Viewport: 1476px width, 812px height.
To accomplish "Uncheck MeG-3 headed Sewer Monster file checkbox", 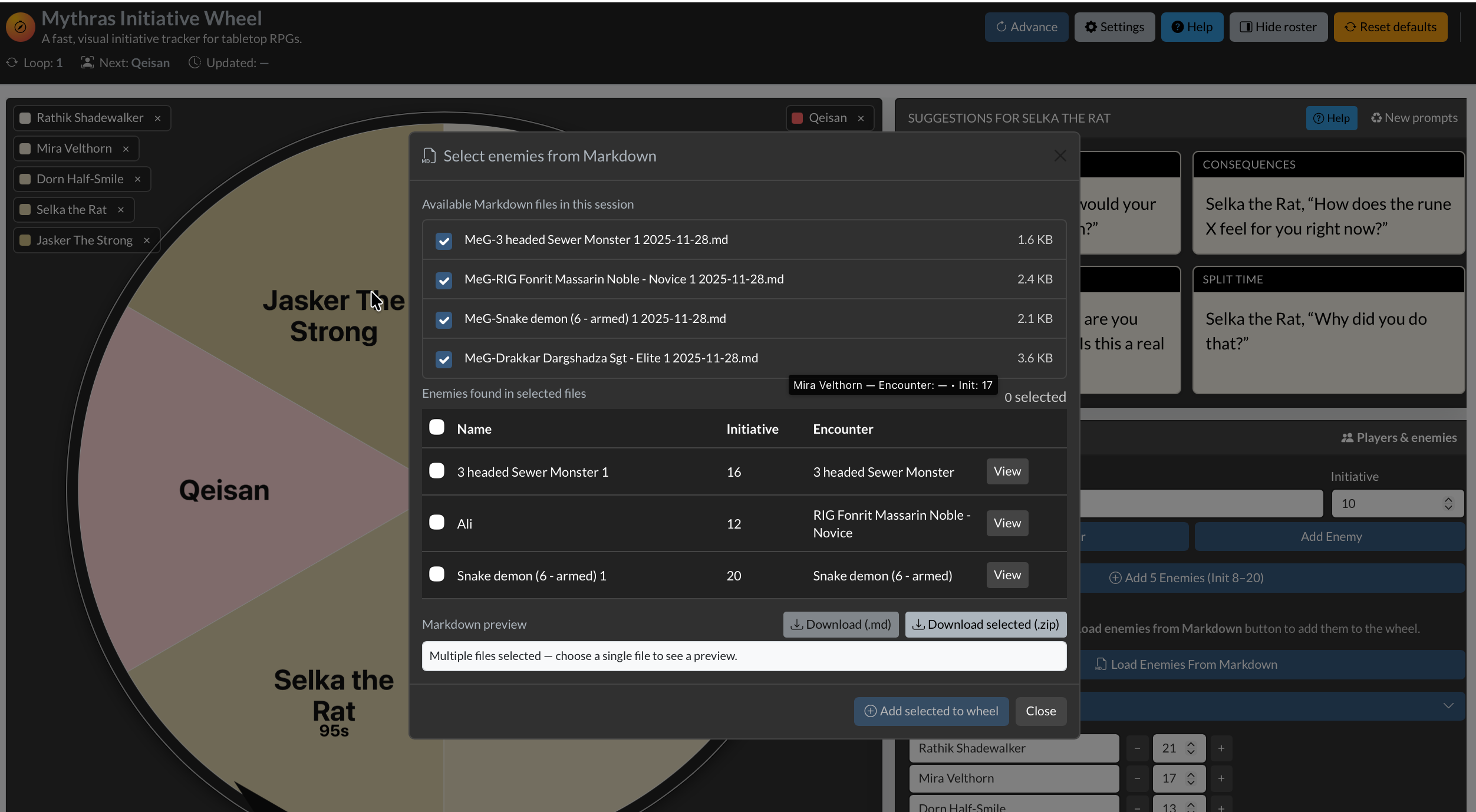I will pos(444,240).
